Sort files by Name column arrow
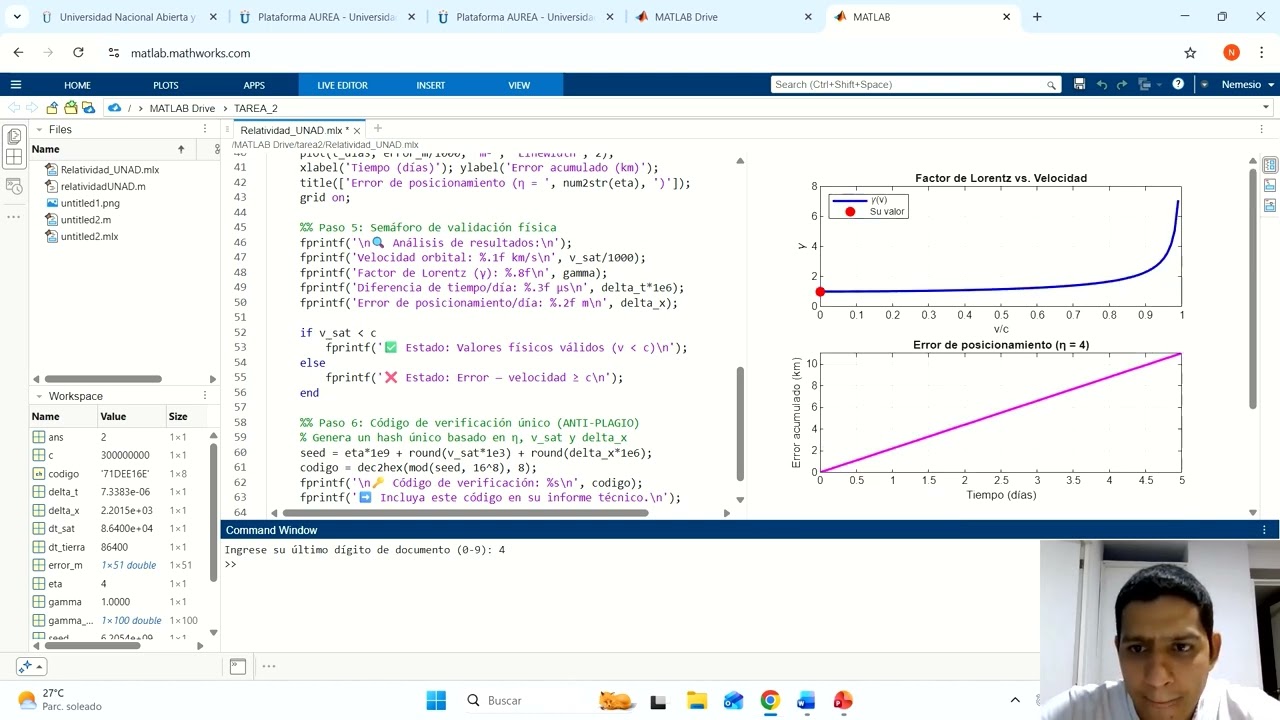The height and width of the screenshot is (720, 1280). [181, 149]
